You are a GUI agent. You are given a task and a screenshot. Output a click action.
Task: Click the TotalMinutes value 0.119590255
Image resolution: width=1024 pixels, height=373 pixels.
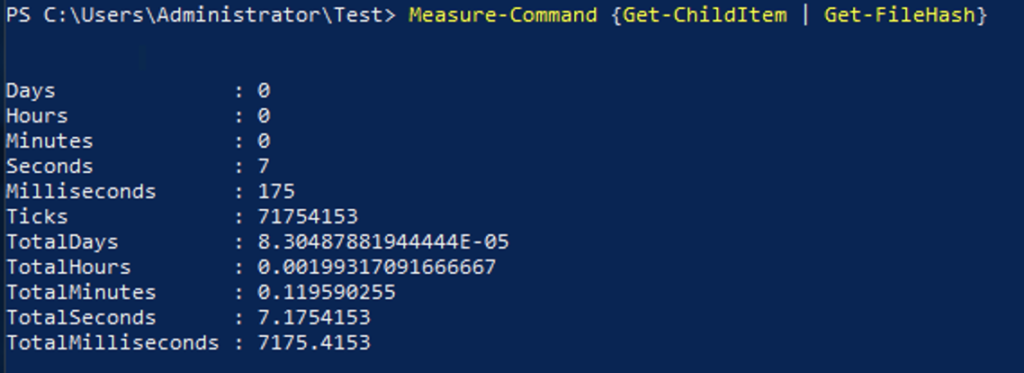click(x=327, y=292)
